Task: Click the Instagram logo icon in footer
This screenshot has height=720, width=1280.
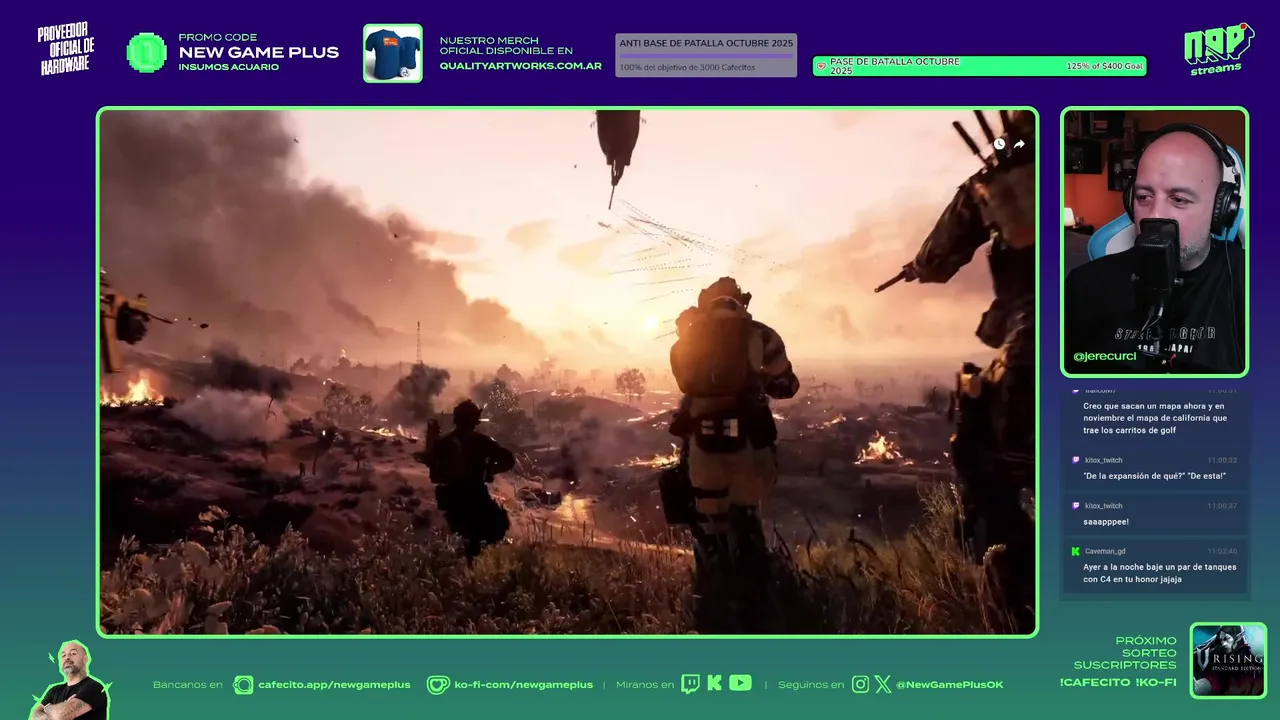Action: 861,684
